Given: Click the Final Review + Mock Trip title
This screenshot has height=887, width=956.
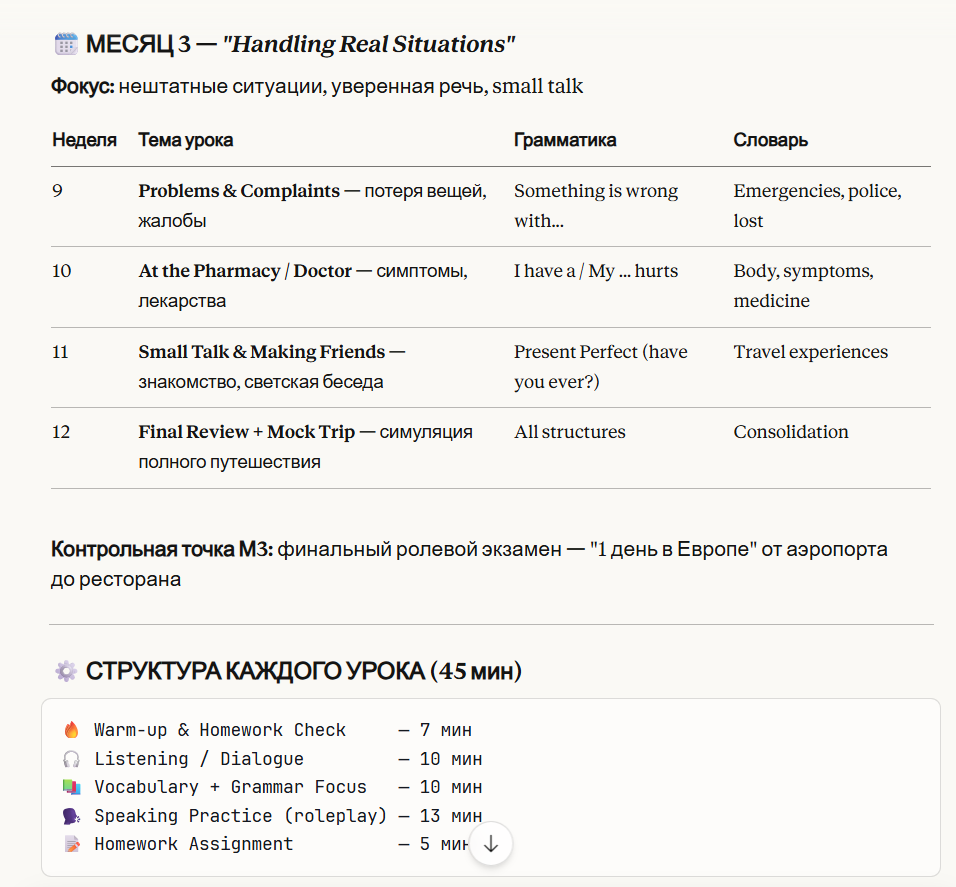Looking at the screenshot, I should pos(246,432).
